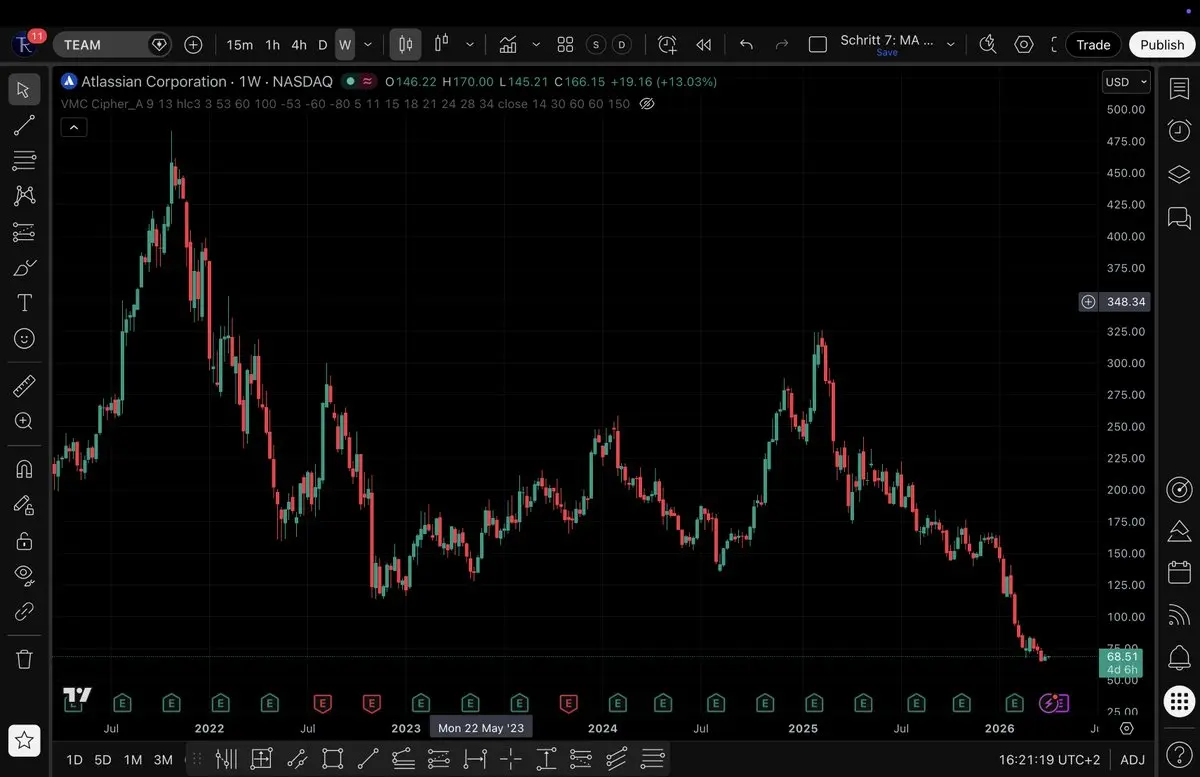
Task: Toggle the lock all drawings padlock
Action: pyautogui.click(x=24, y=541)
